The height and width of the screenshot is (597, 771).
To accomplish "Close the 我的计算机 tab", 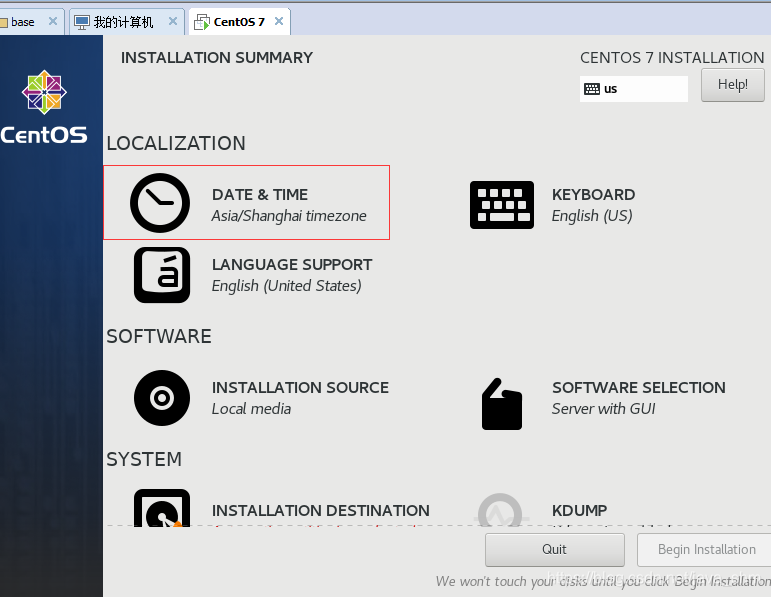I will [x=173, y=21].
